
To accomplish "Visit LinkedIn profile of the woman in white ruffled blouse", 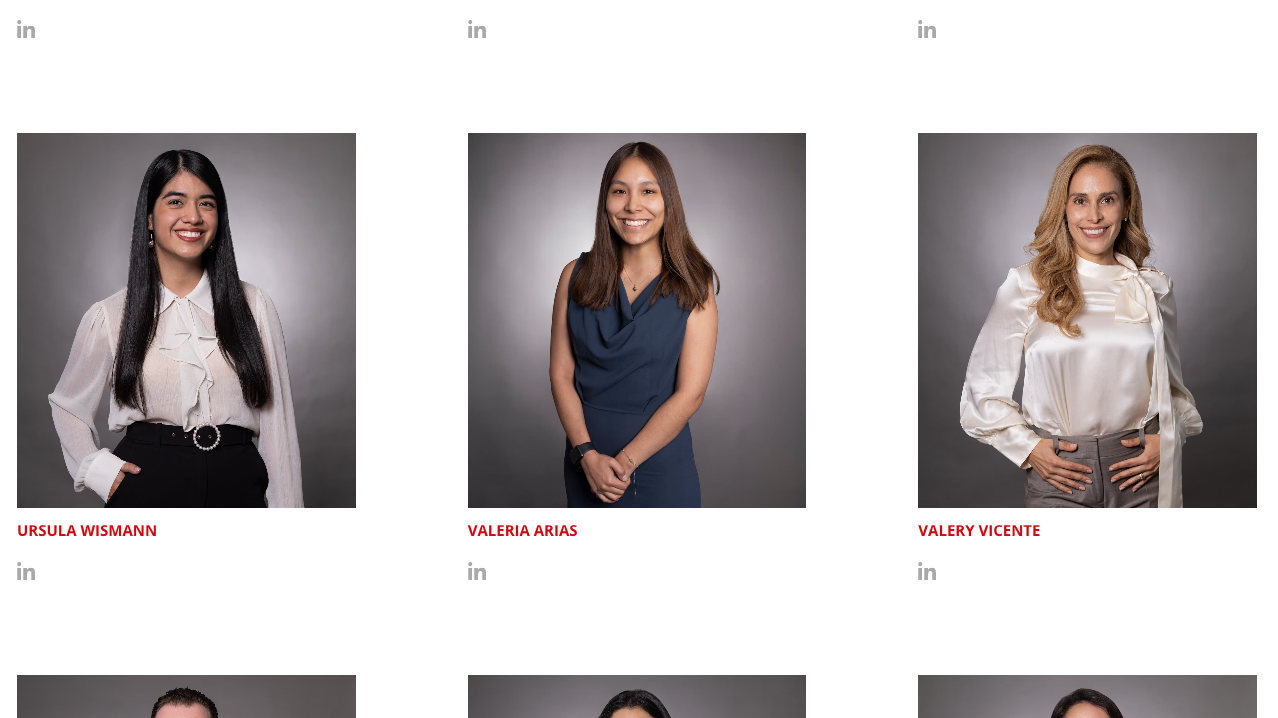I will (26, 571).
